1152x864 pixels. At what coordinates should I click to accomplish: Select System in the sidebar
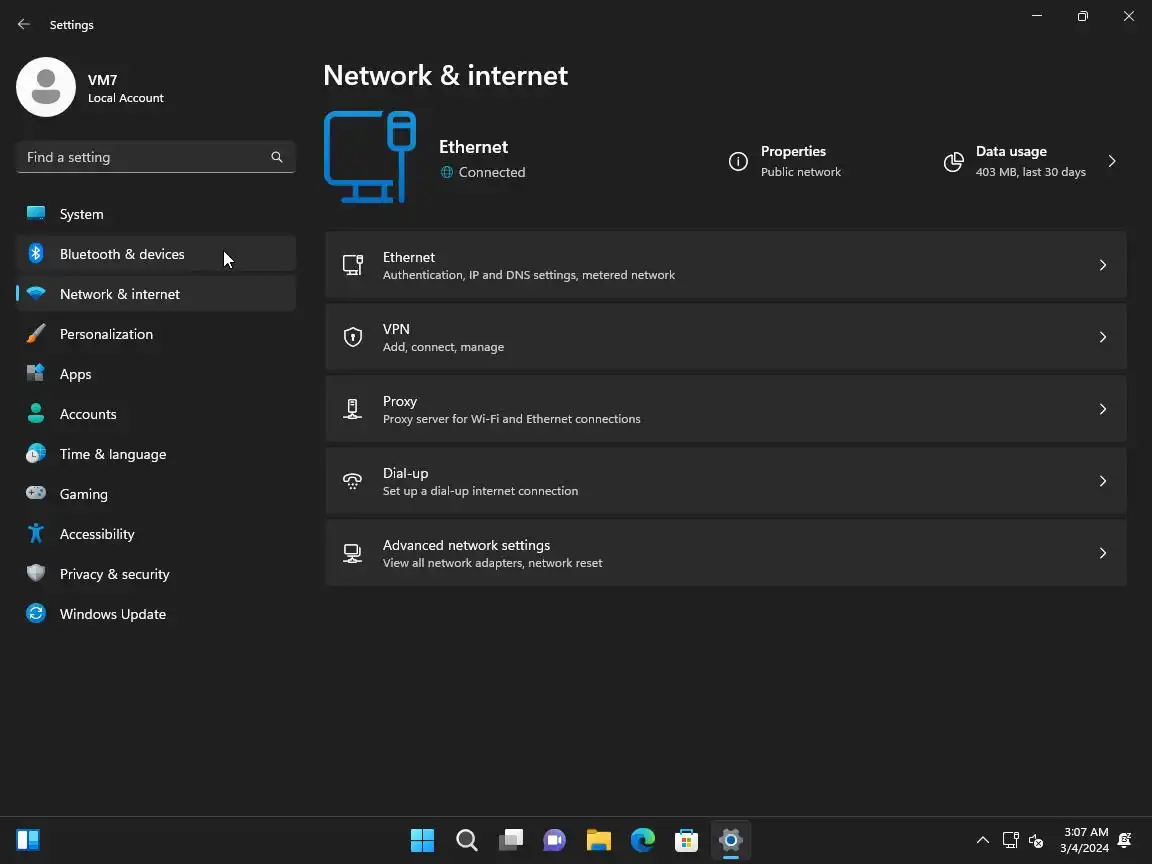click(82, 214)
